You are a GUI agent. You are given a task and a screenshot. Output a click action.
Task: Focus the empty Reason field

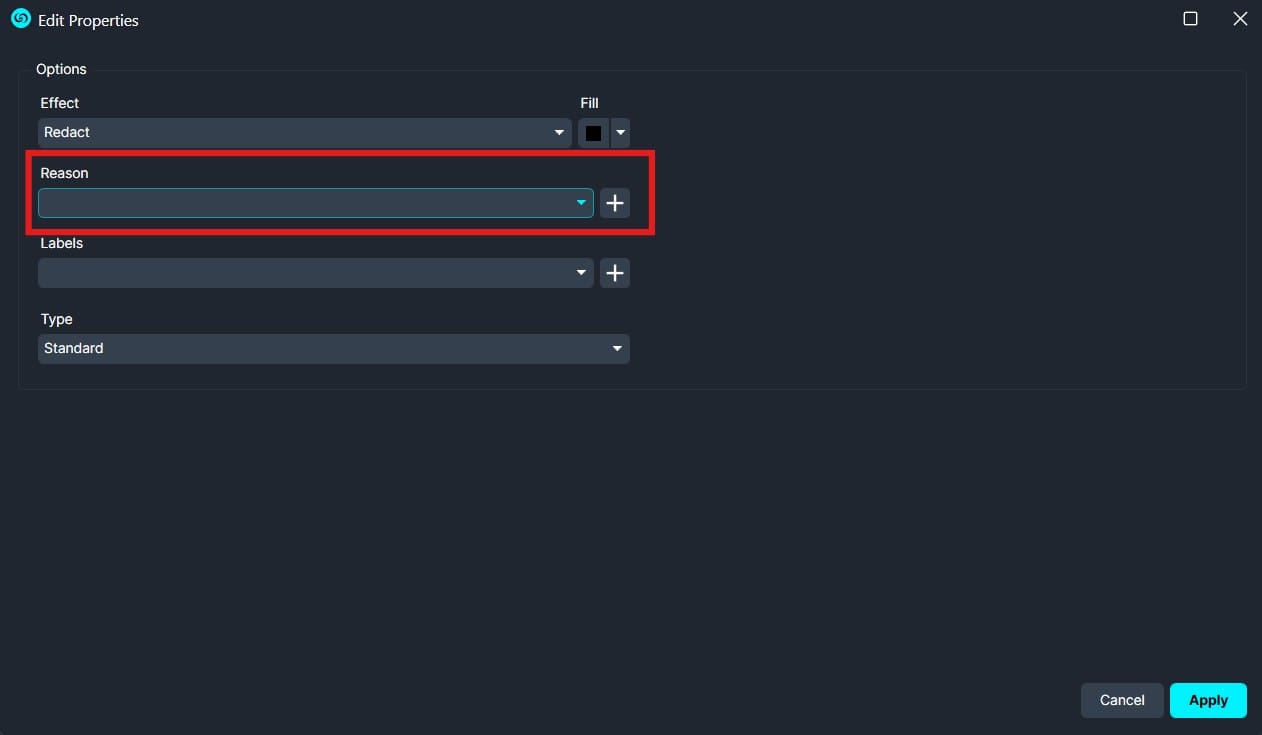pos(300,203)
